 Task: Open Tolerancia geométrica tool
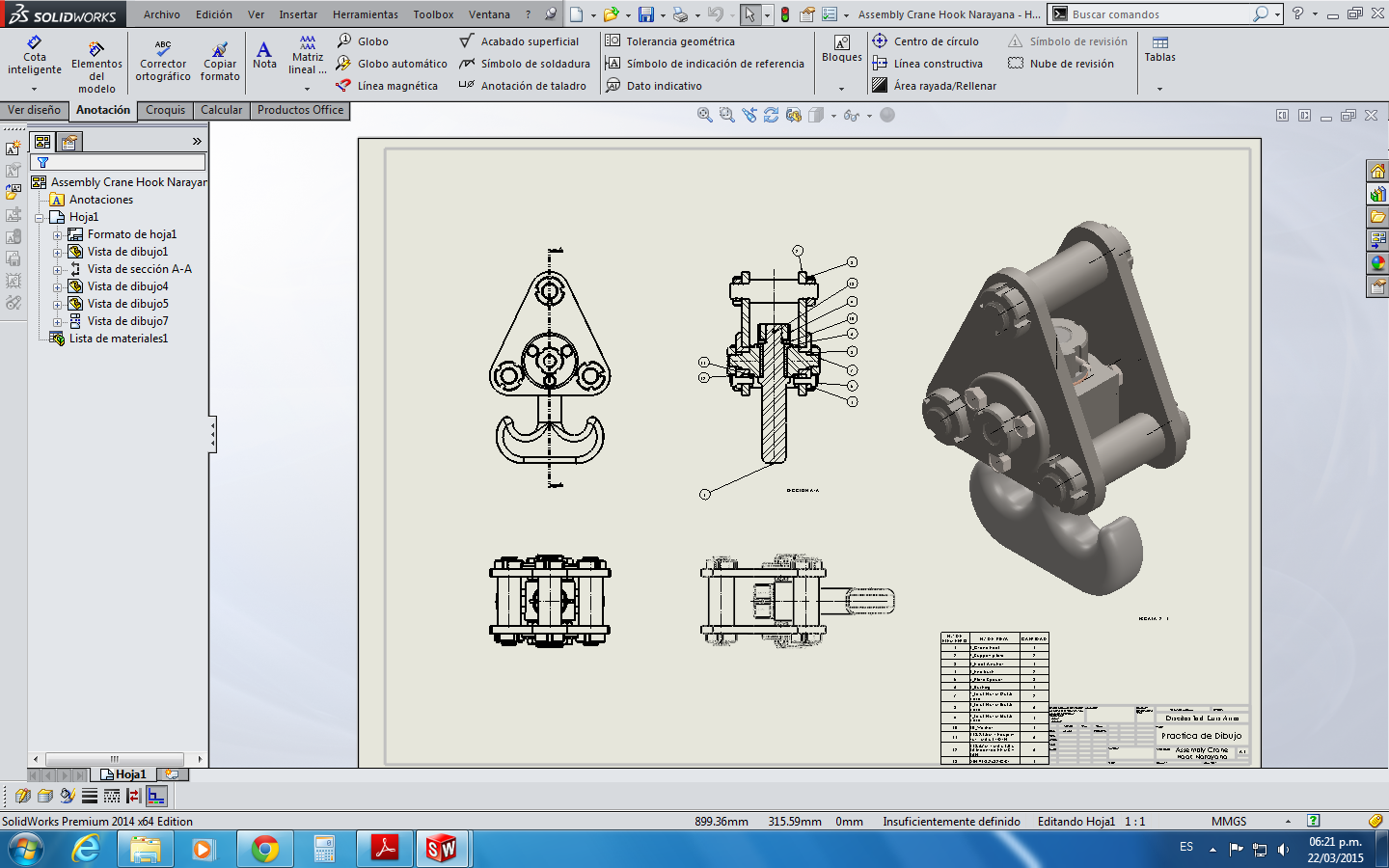point(613,41)
